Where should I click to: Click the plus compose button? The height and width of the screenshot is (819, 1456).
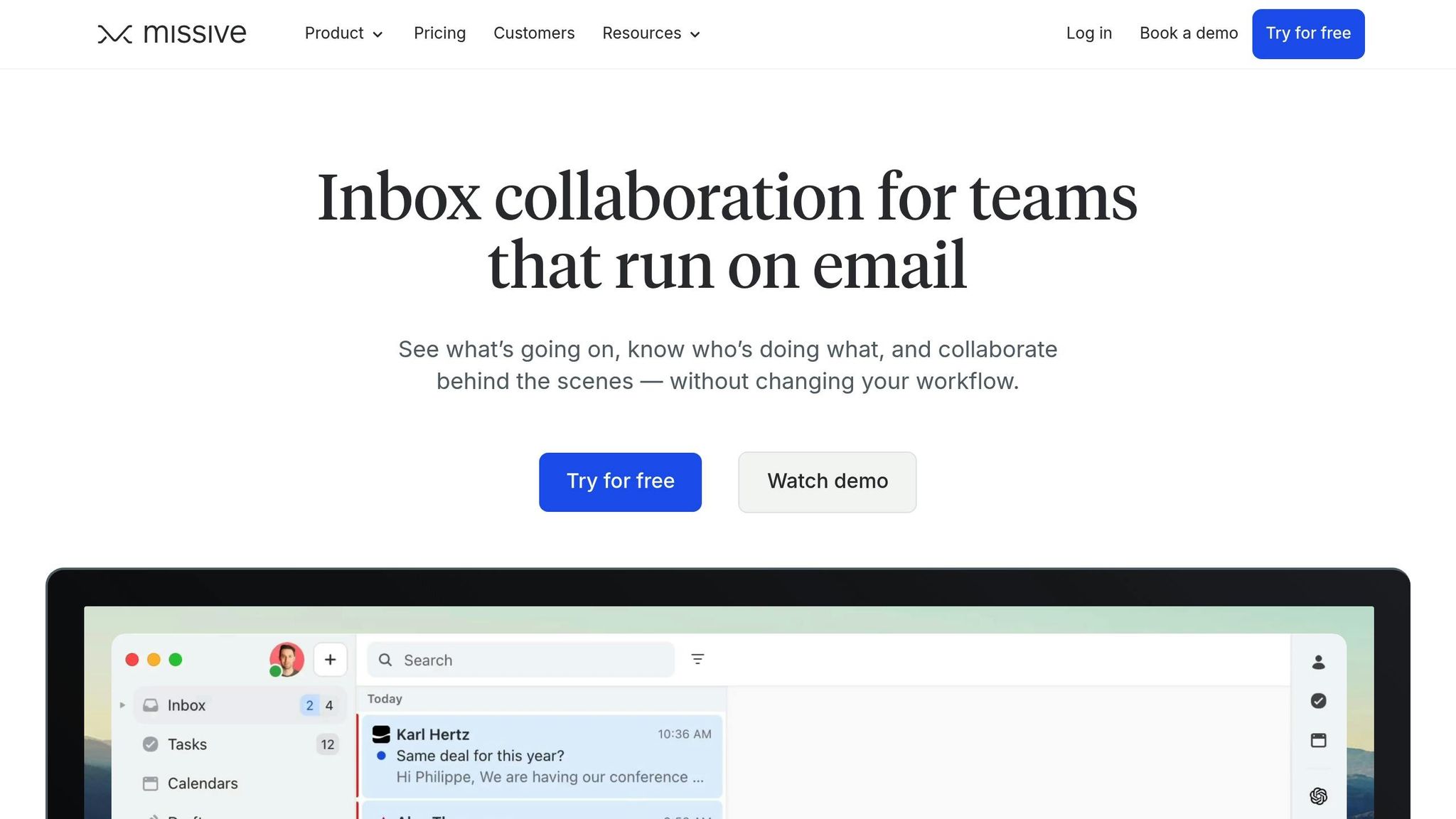(330, 660)
